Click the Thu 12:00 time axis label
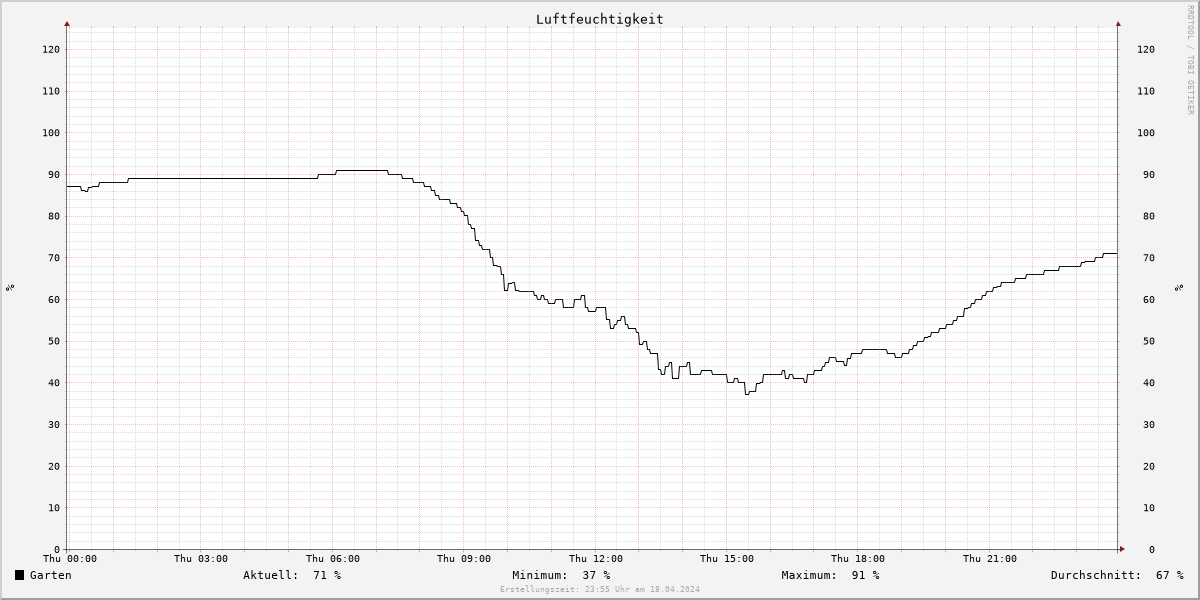The image size is (1200, 600). tap(596, 559)
